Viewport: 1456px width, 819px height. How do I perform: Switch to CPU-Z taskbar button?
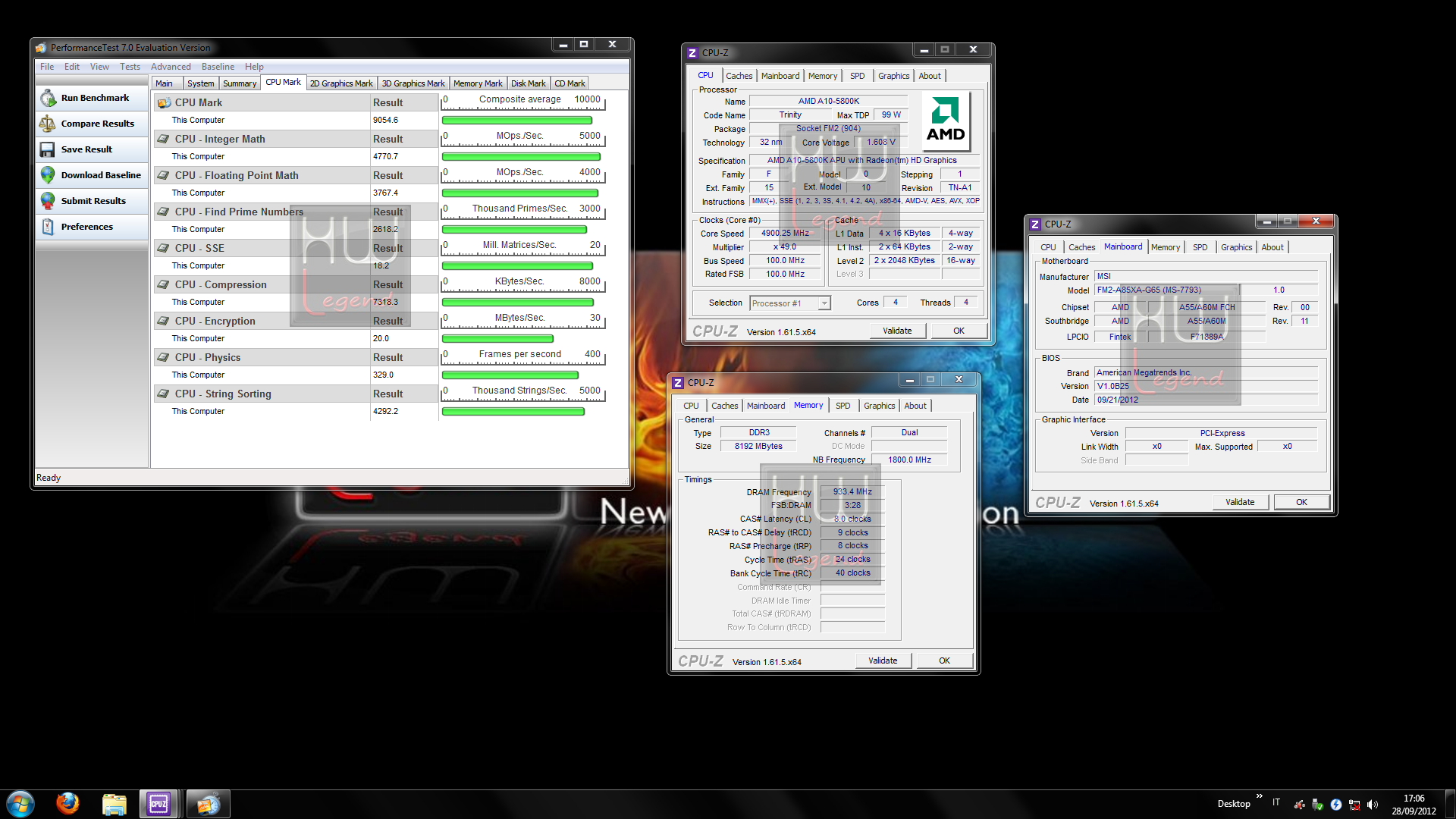[x=158, y=804]
